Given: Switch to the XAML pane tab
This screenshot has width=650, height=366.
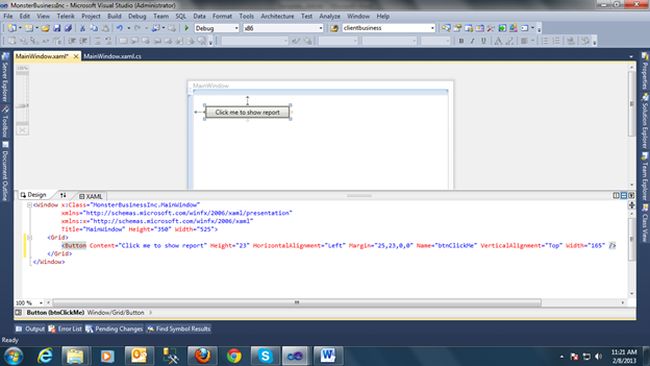Looking at the screenshot, I should pos(91,196).
